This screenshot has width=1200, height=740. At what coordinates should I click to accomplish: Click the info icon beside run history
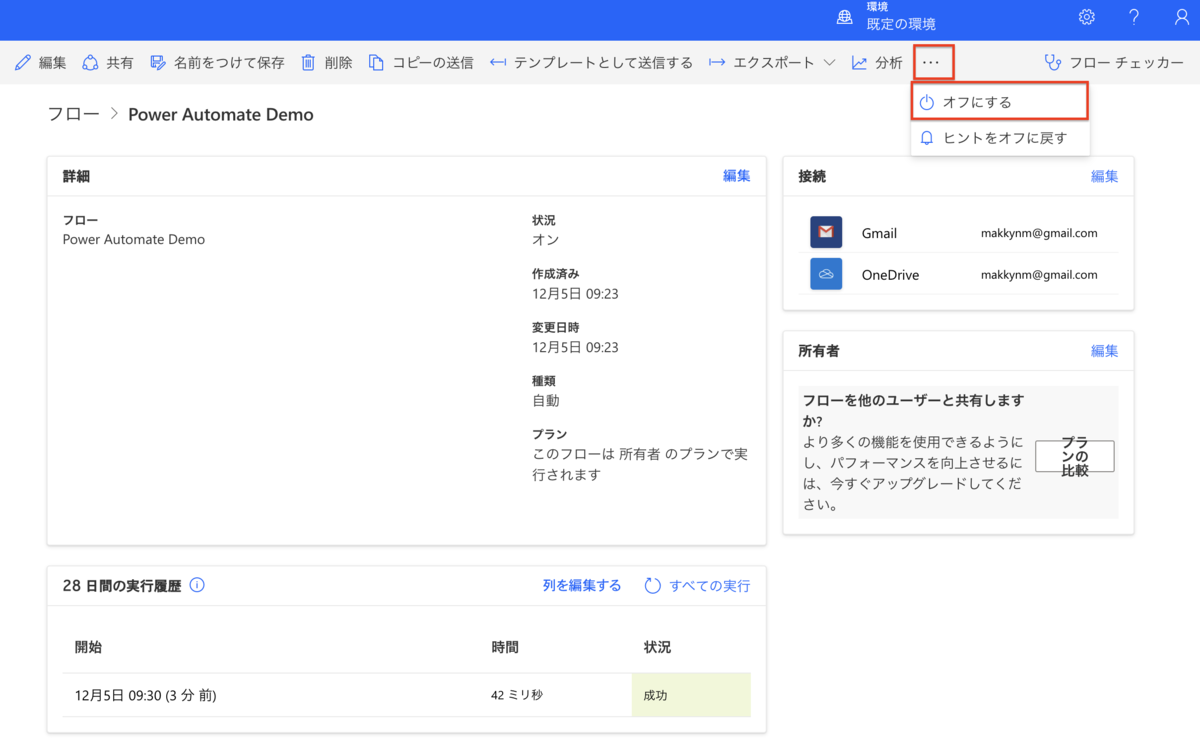coord(197,585)
